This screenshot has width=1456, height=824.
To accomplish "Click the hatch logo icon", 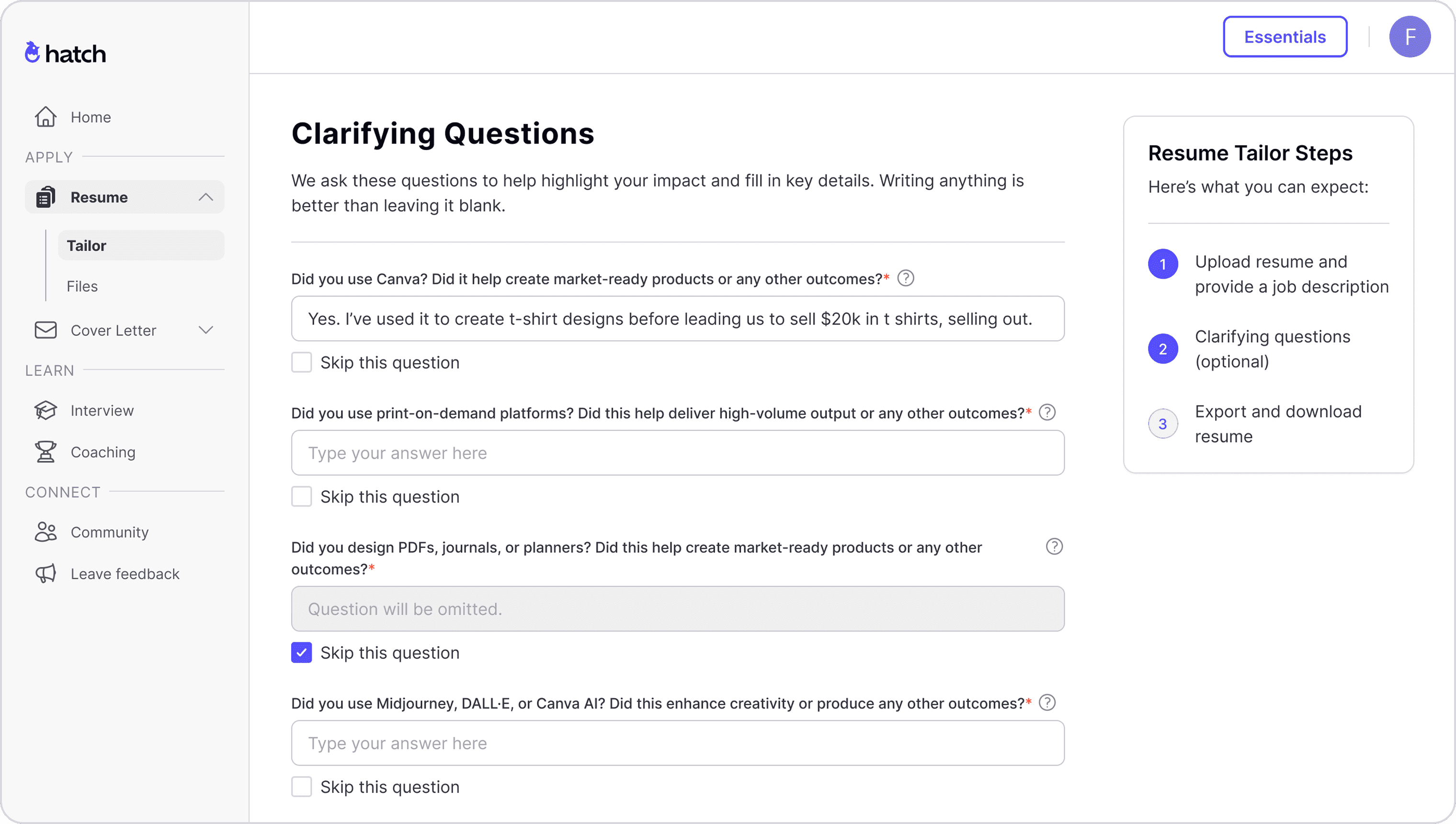I will 32,53.
